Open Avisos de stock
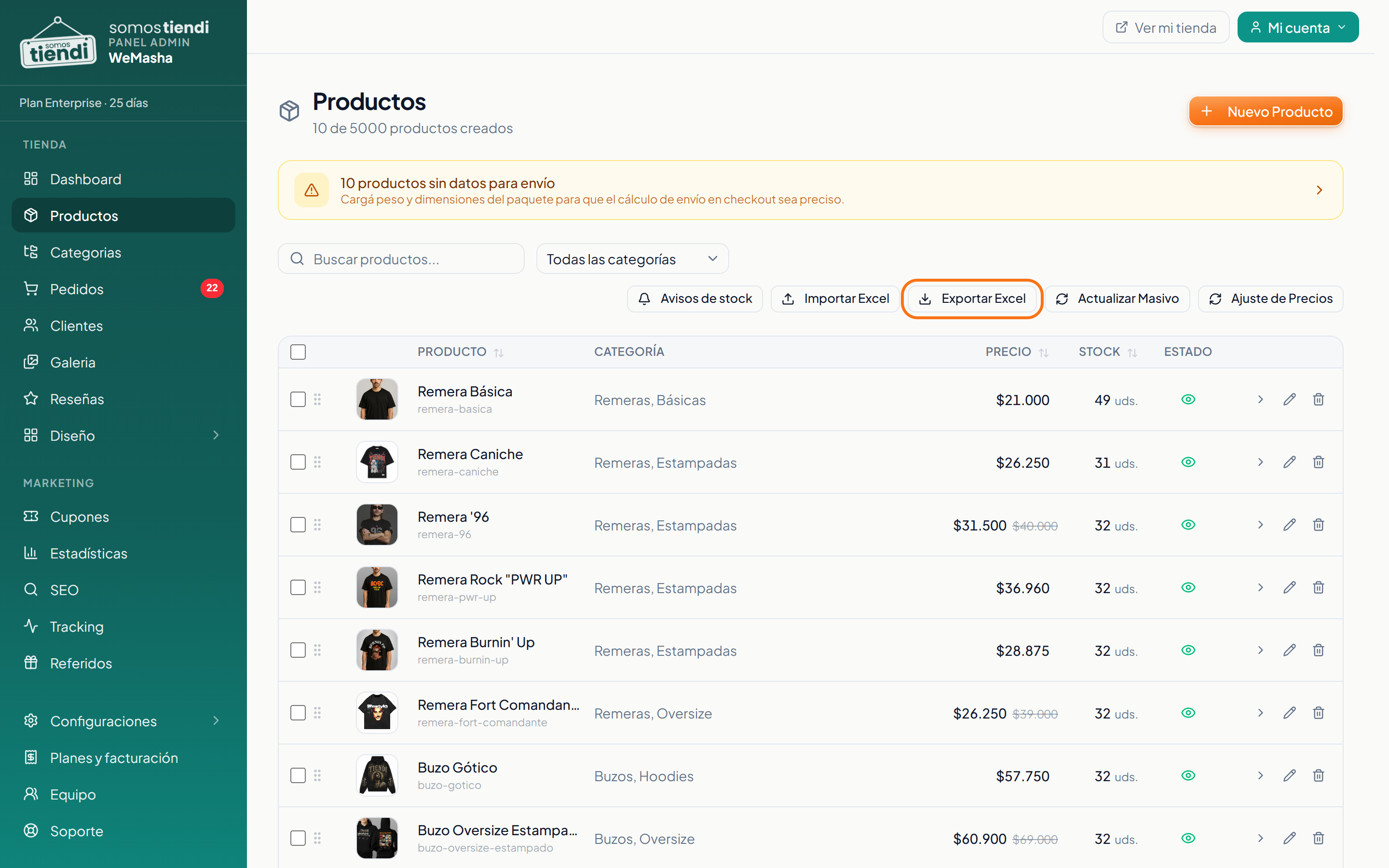1389x868 pixels. click(694, 298)
